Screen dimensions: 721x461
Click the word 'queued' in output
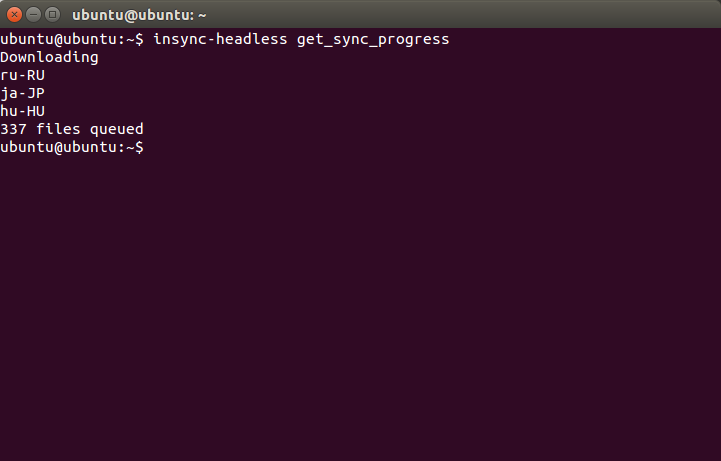(117, 129)
